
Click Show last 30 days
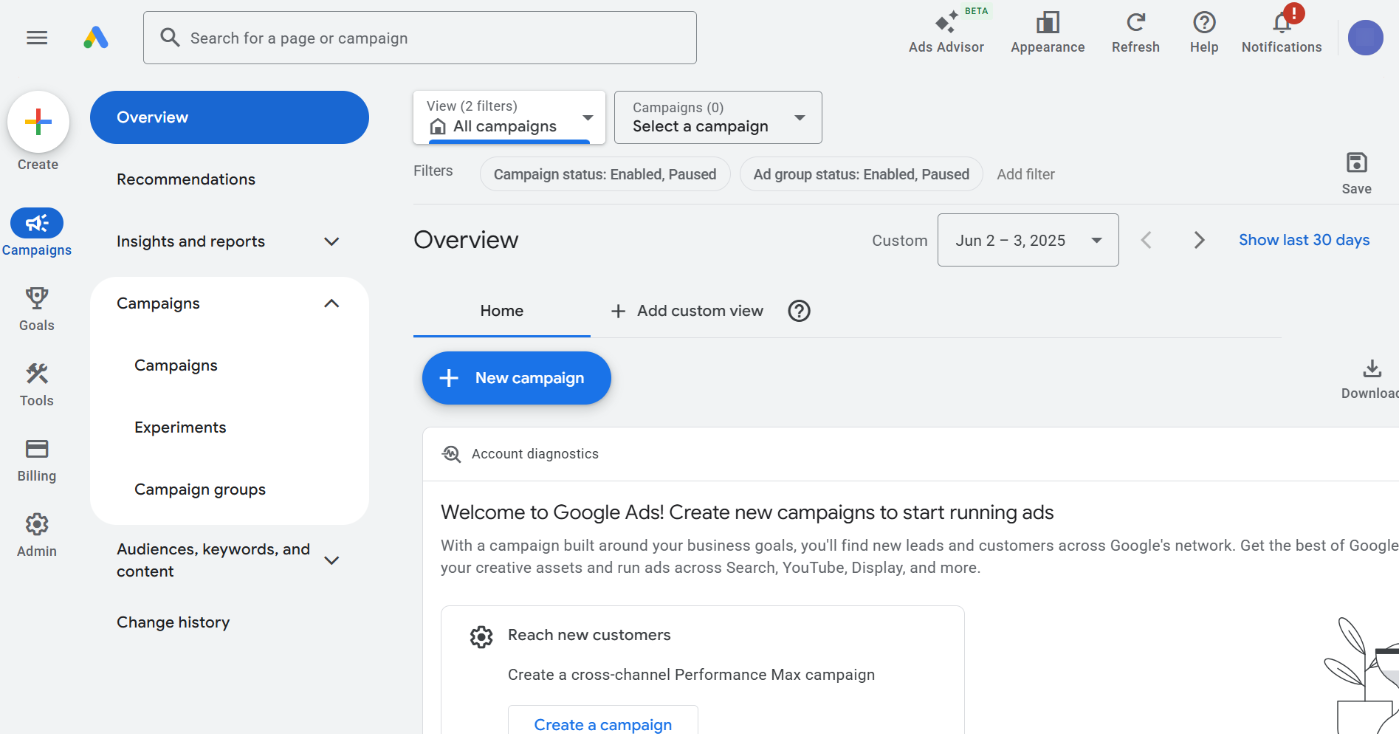click(x=1303, y=240)
